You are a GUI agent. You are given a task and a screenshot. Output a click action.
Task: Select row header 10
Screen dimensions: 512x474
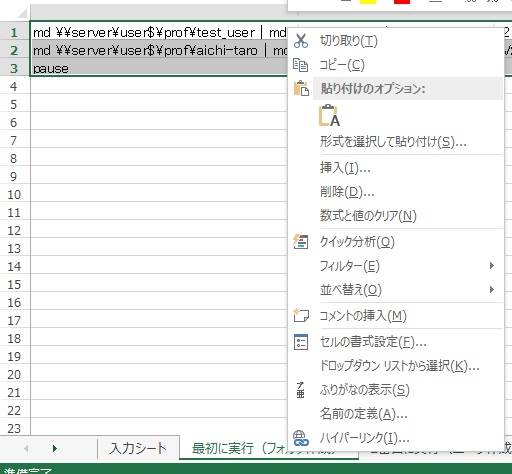click(14, 194)
